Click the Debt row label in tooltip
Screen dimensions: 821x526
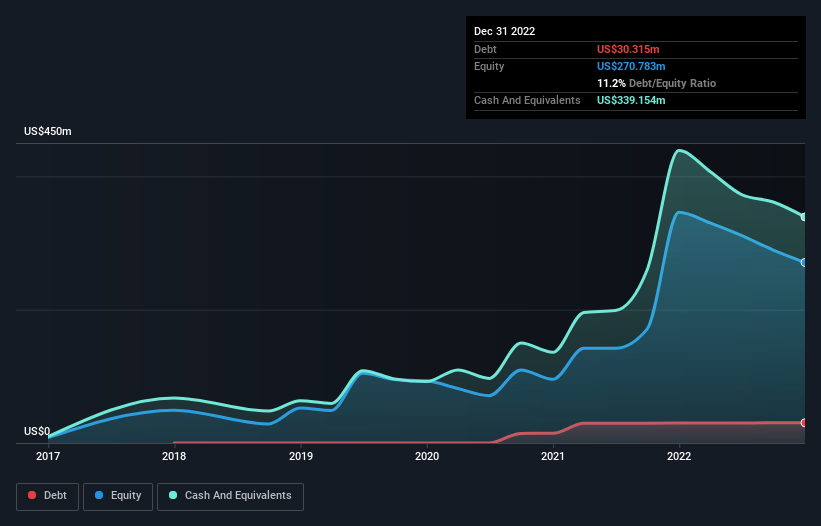485,49
